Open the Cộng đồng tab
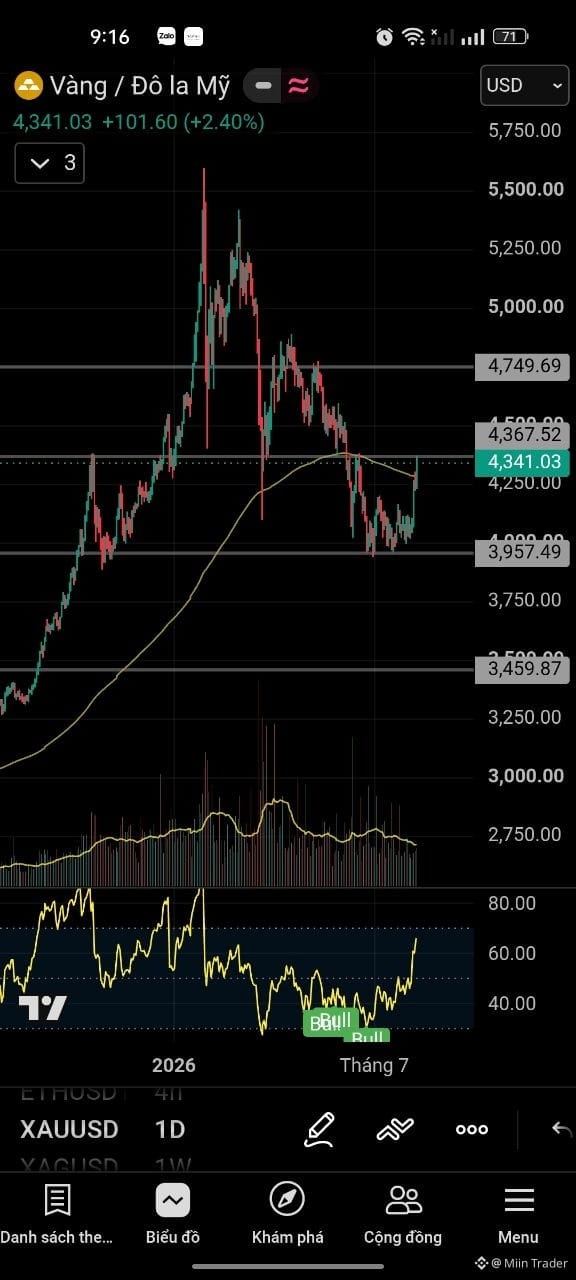576x1280 pixels. coord(403,1214)
